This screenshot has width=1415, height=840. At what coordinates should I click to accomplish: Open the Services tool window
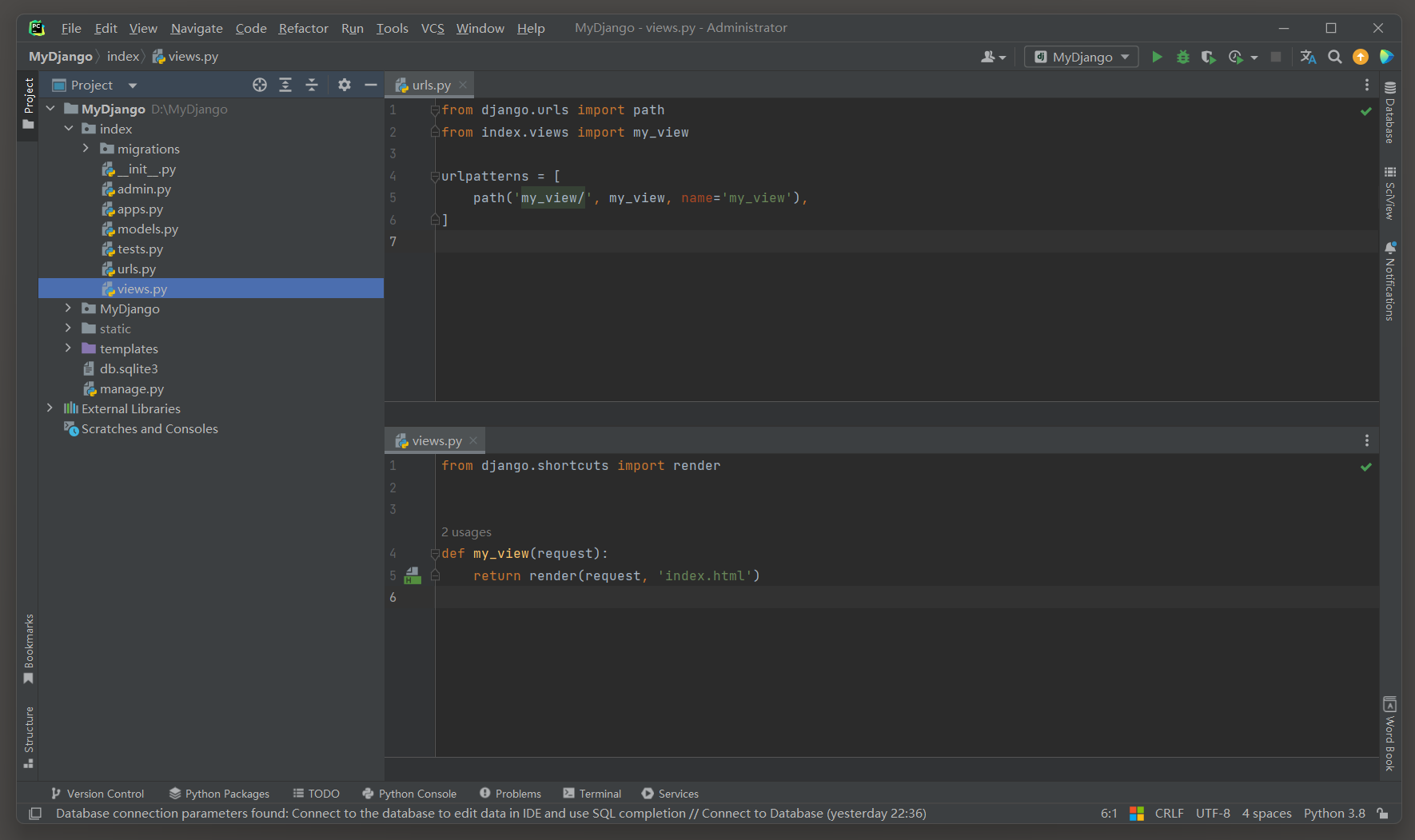[670, 794]
